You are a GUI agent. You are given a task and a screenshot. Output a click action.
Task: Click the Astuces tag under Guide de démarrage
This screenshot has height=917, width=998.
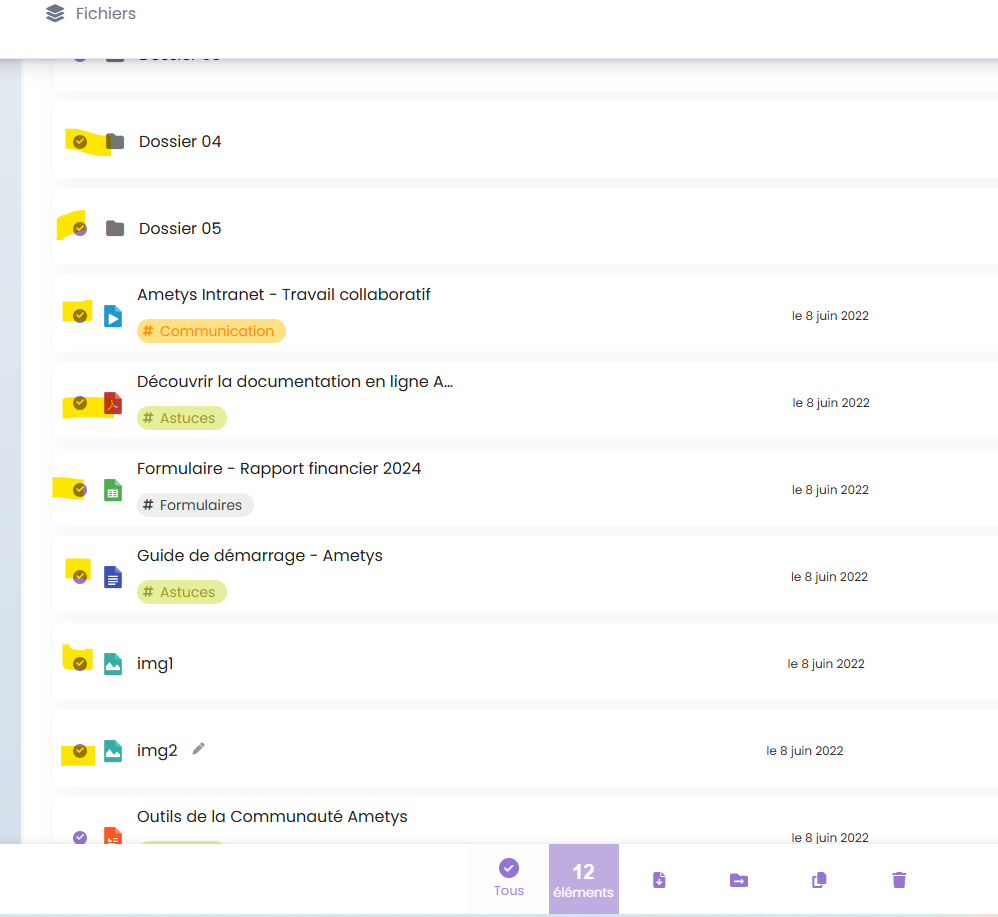point(182,592)
